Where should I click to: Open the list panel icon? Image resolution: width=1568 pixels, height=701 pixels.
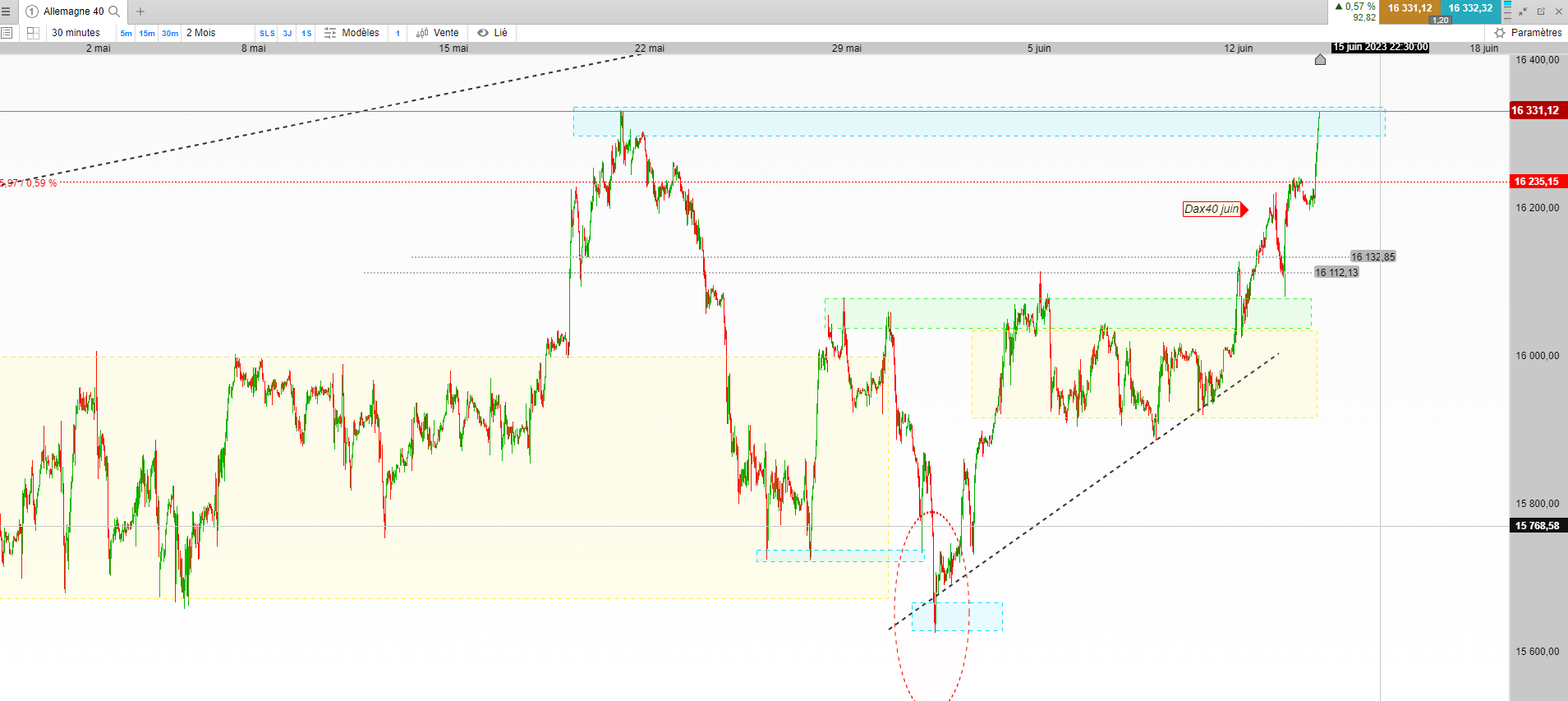point(7,33)
